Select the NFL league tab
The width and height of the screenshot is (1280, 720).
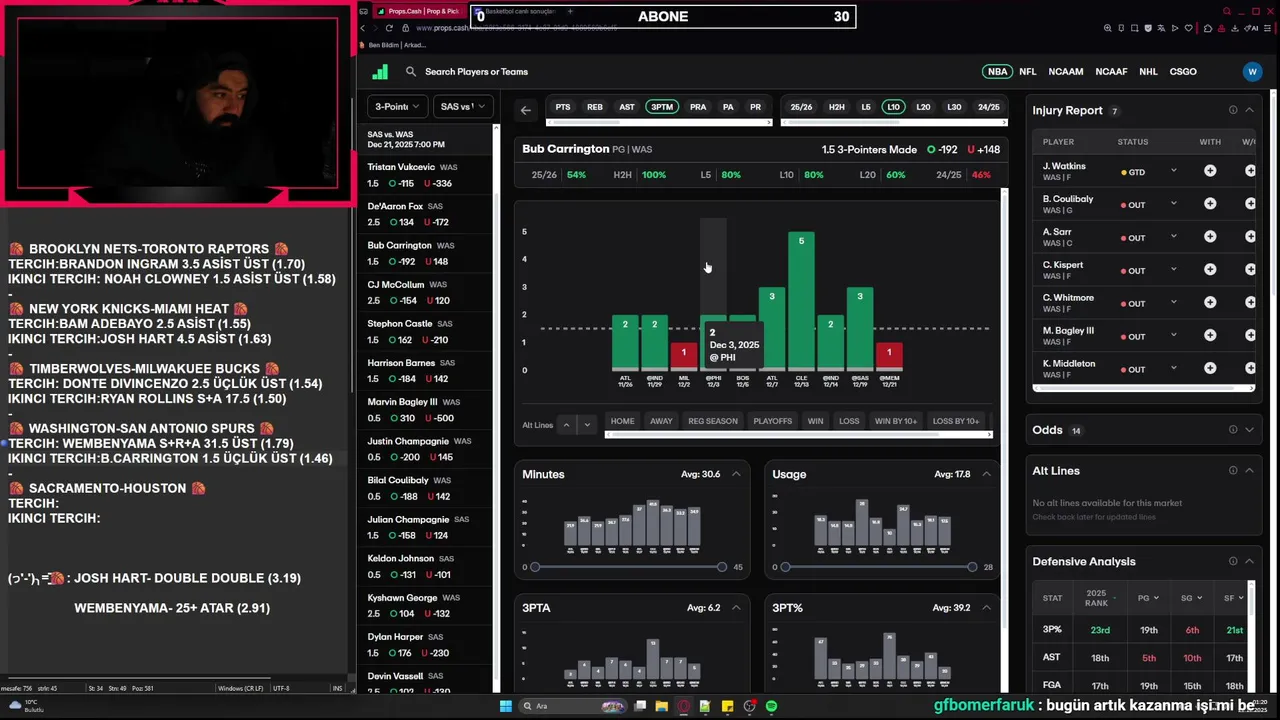tap(1028, 71)
